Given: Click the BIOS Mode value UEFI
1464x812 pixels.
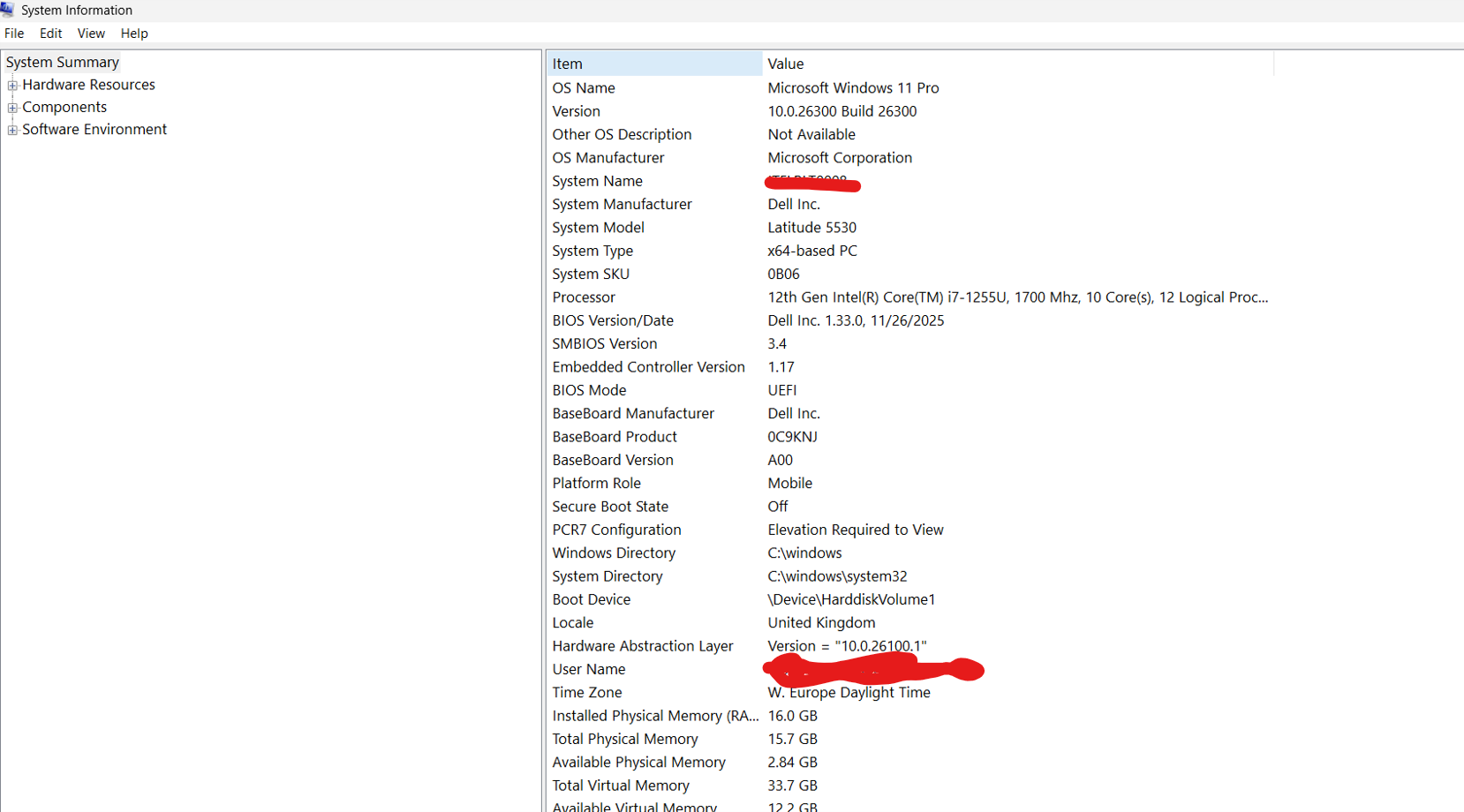Looking at the screenshot, I should point(782,390).
